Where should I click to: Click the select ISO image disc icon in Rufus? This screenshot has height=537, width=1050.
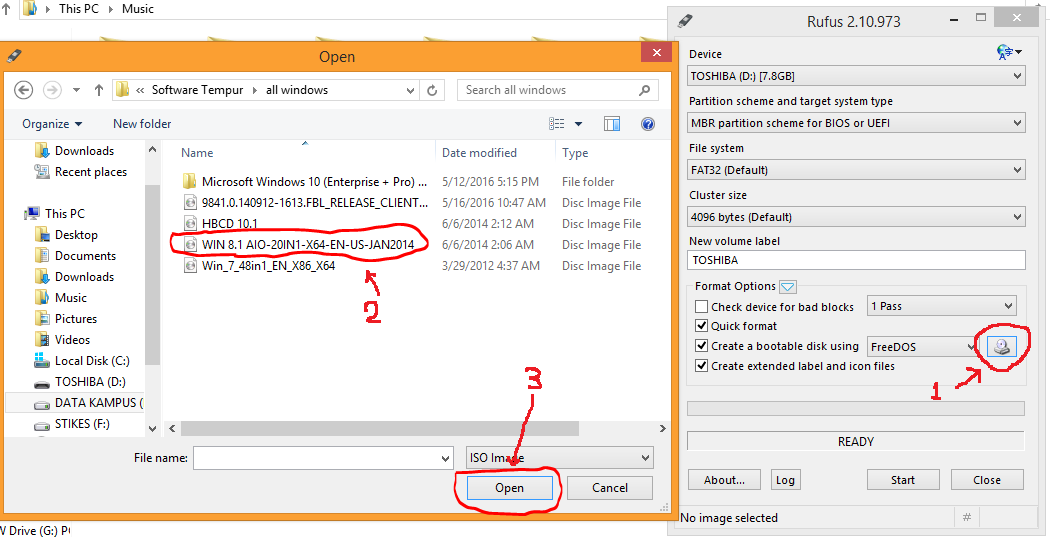pos(1002,346)
